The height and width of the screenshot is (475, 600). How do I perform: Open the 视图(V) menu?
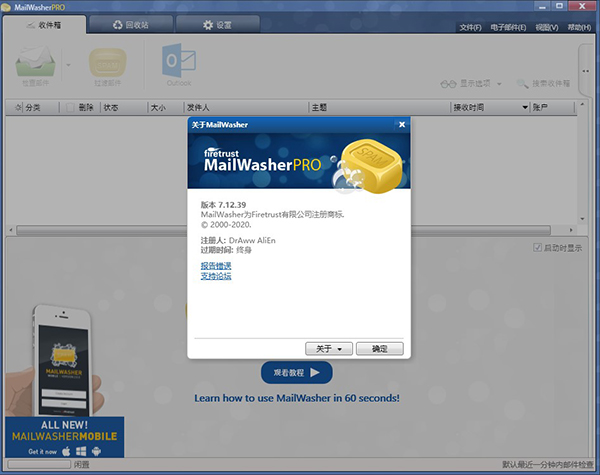[546, 28]
